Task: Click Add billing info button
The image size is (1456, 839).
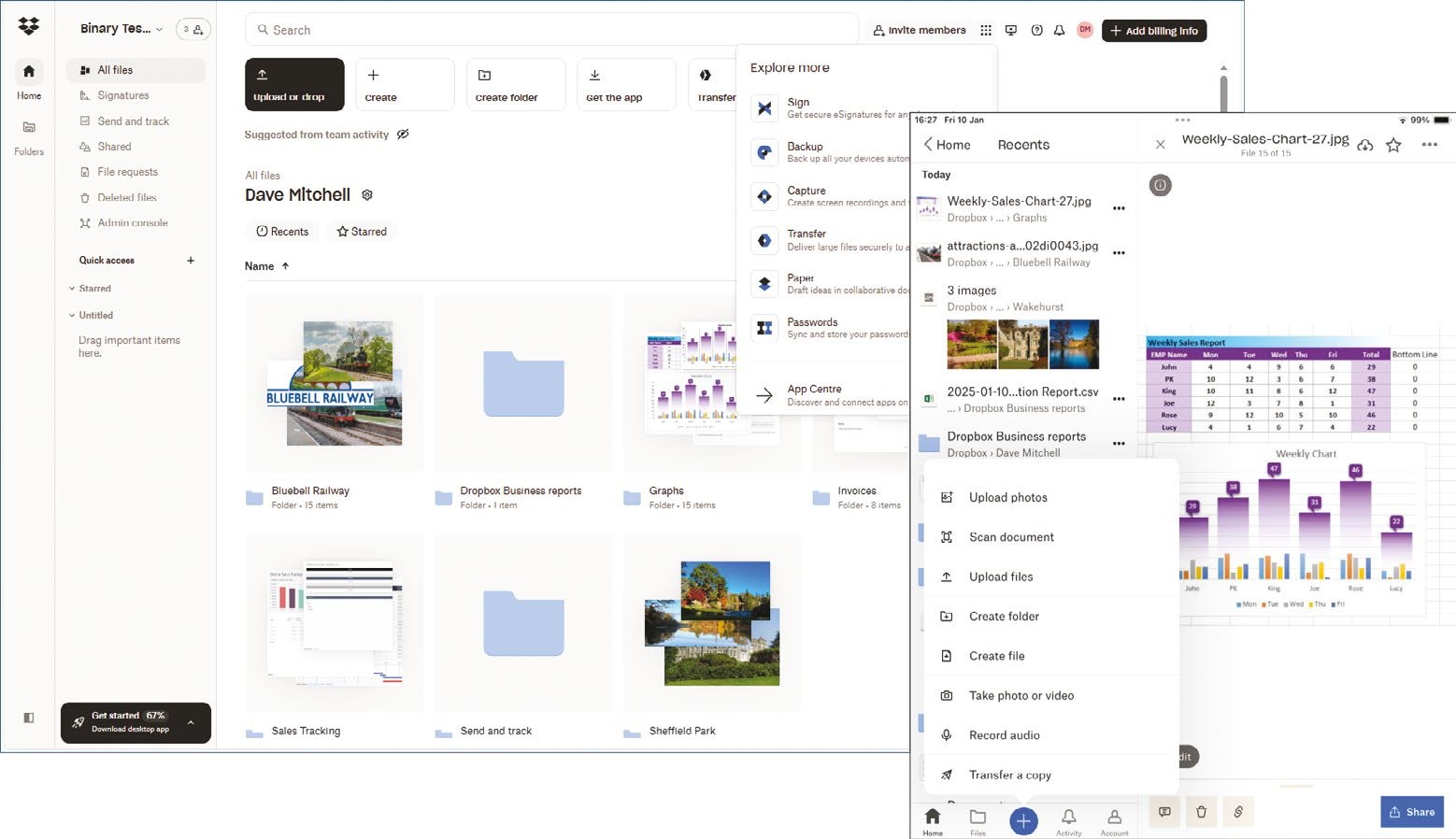Action: coord(1154,31)
